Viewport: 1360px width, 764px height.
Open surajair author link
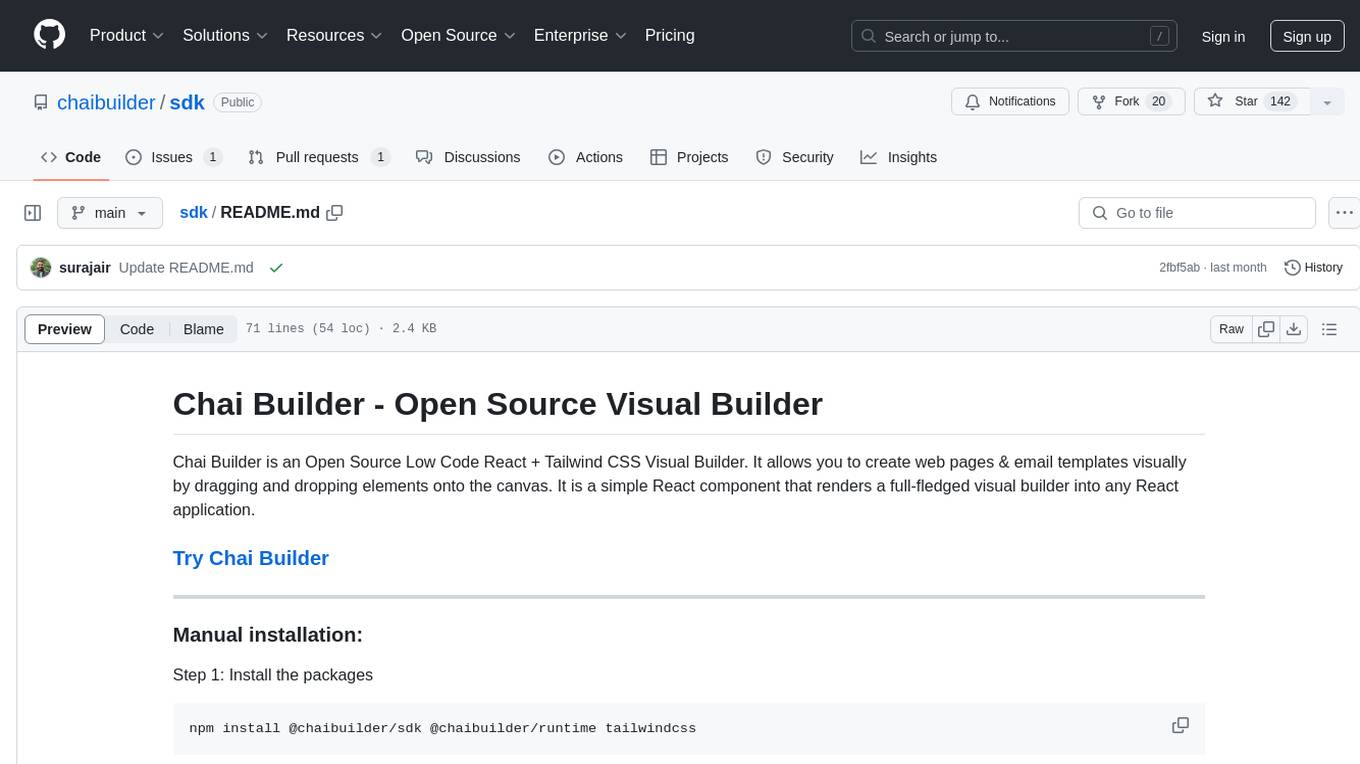(85, 268)
